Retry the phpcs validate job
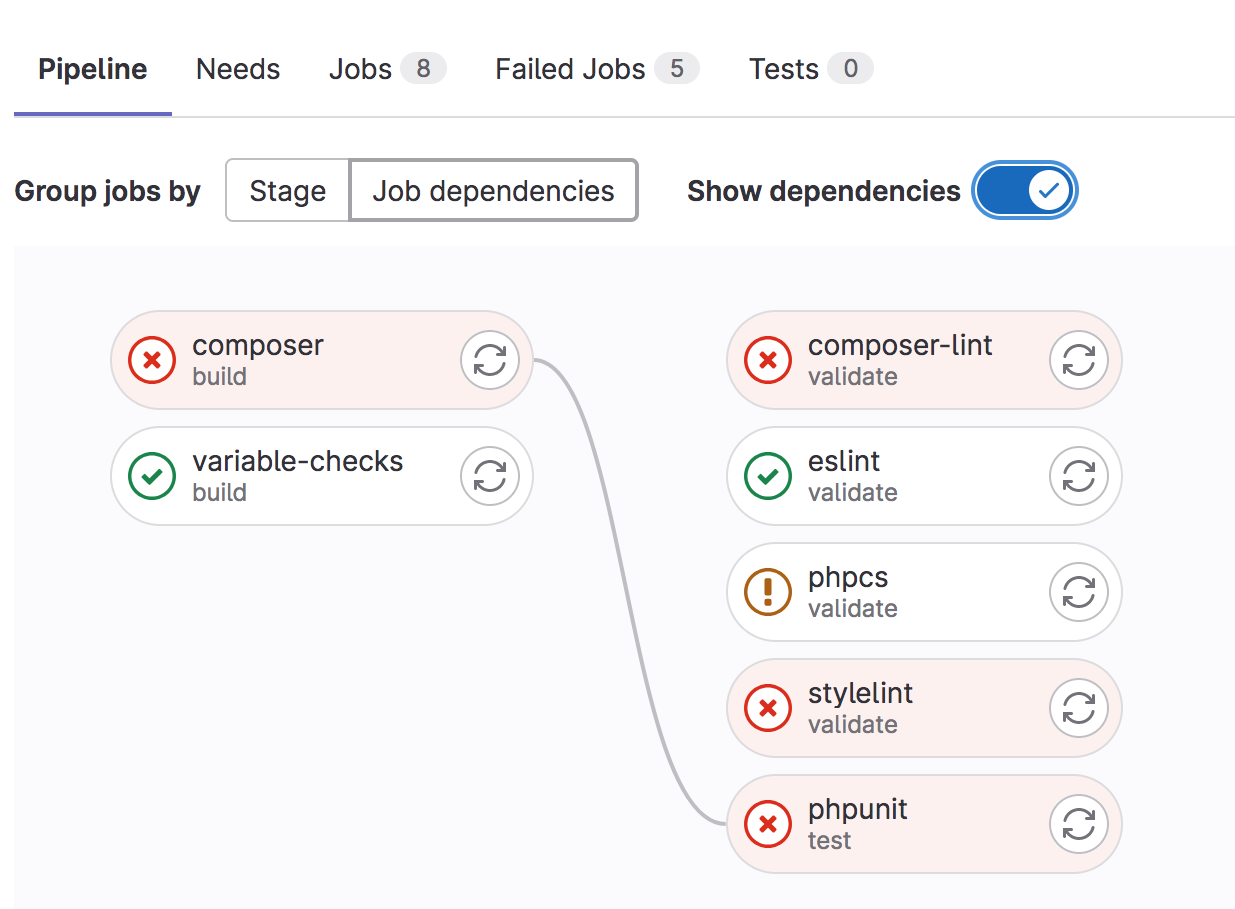 1079,592
